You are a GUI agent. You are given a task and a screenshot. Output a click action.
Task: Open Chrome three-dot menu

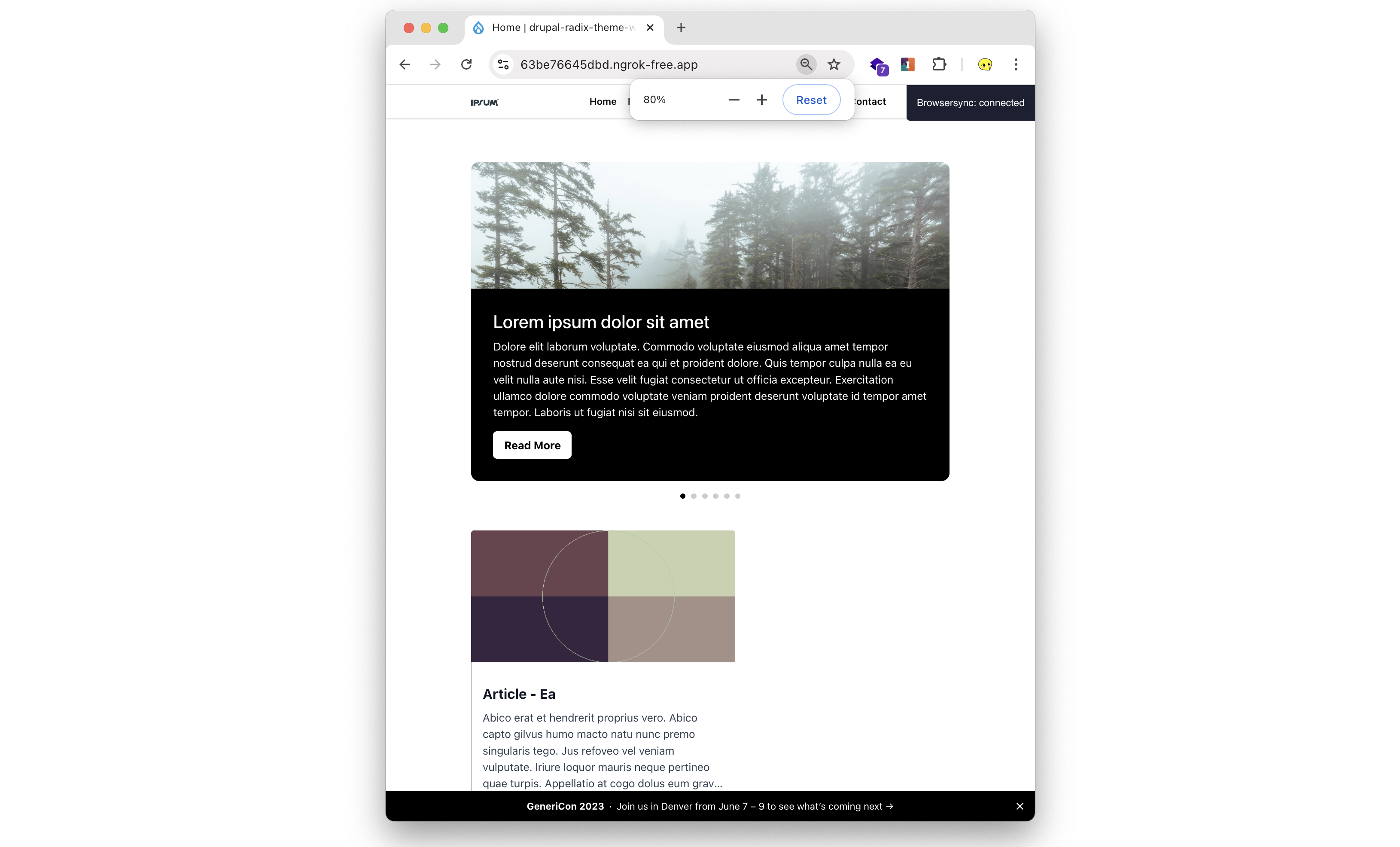[1016, 65]
